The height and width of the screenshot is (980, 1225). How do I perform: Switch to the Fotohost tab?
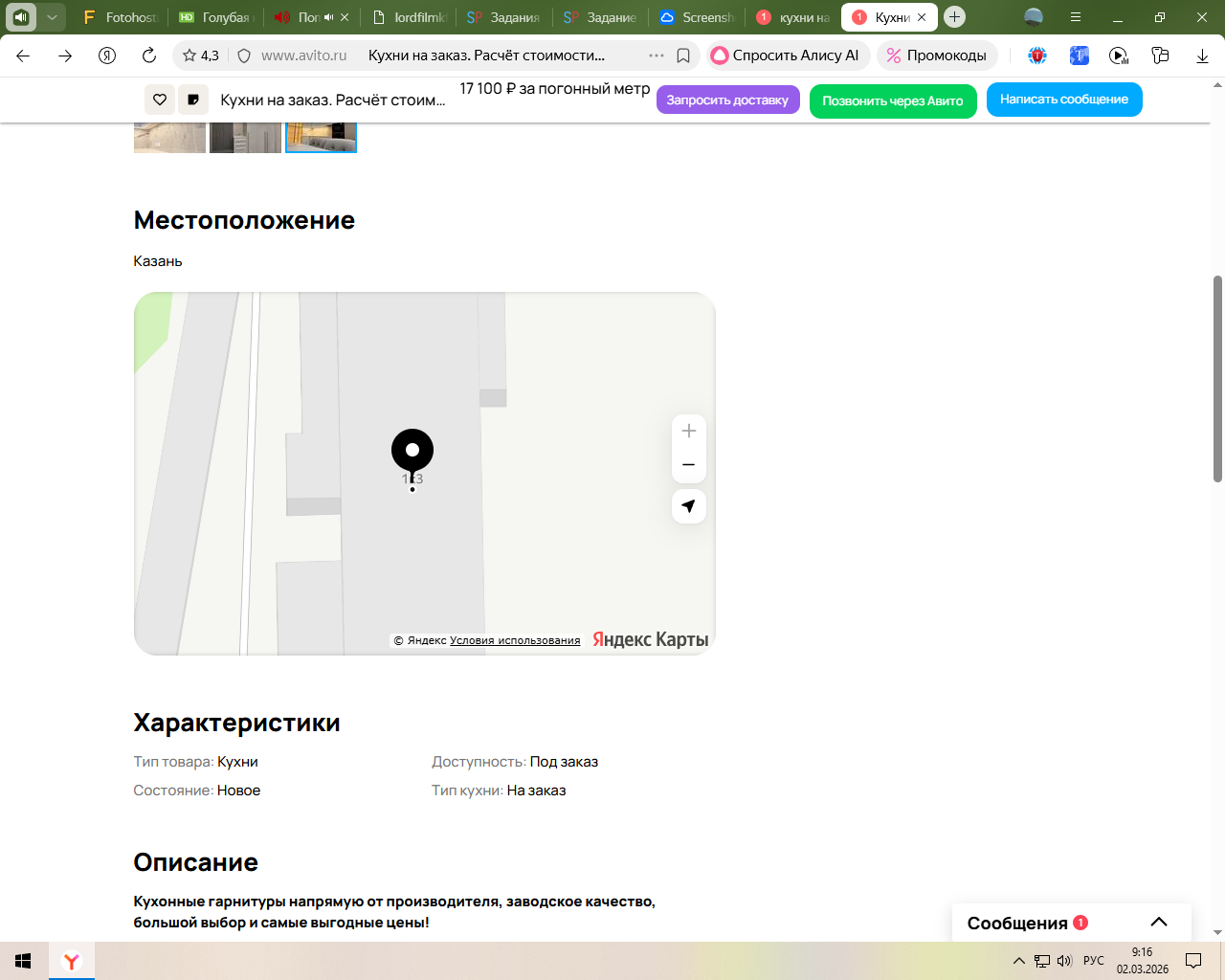pyautogui.click(x=120, y=17)
